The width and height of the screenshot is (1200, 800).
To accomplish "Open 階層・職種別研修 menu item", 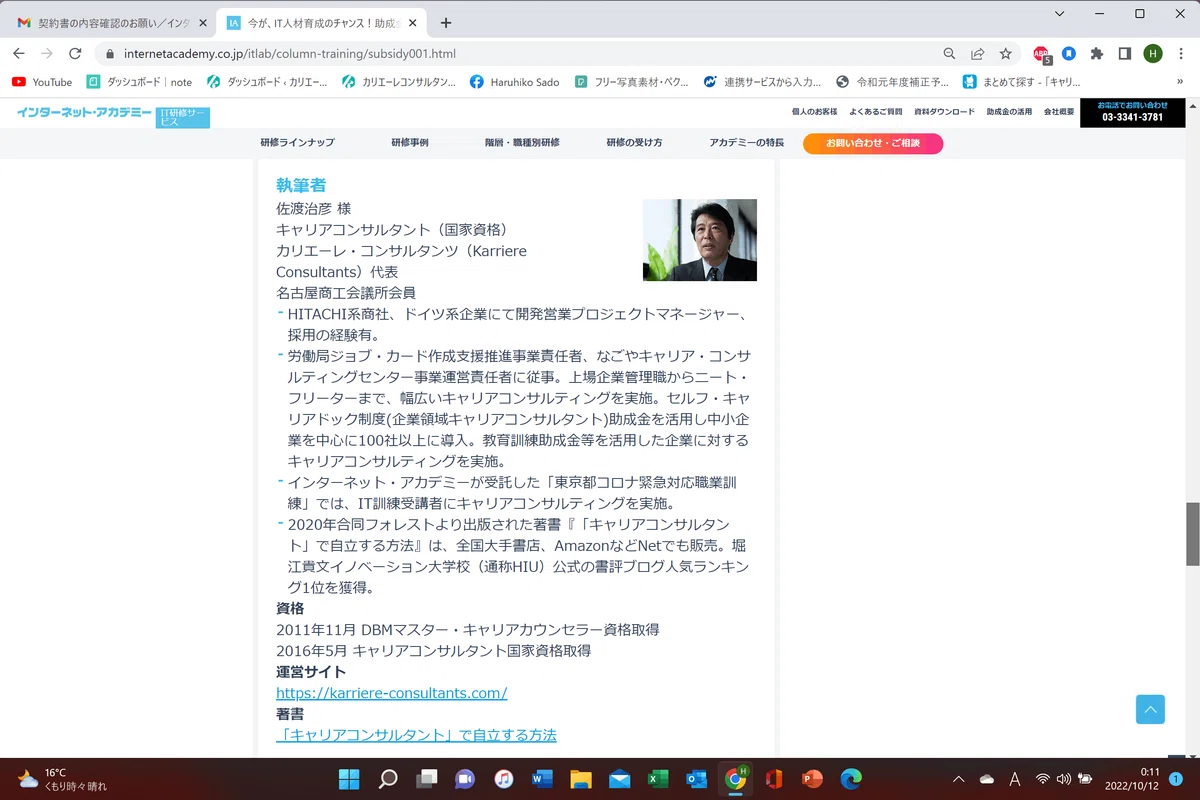I will pos(522,143).
